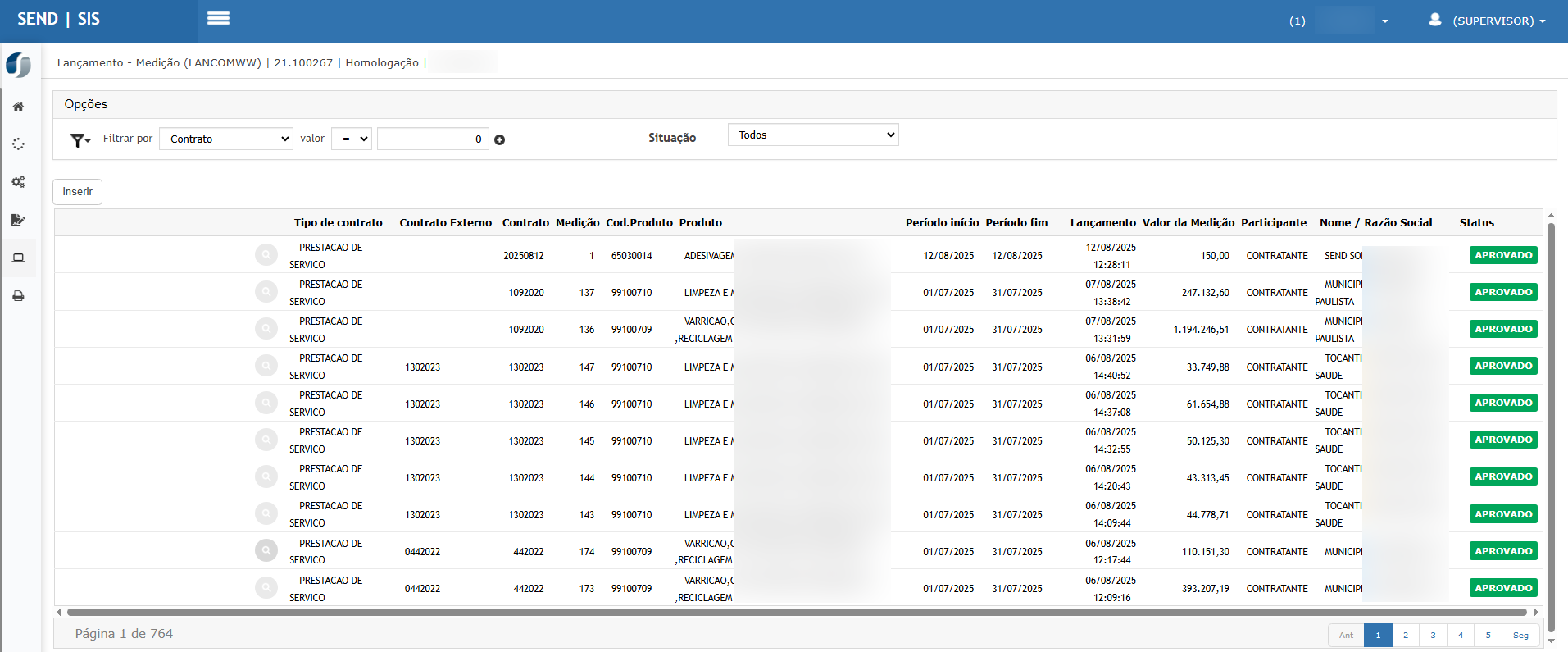
Task: Click the Inserir button
Action: pyautogui.click(x=78, y=192)
